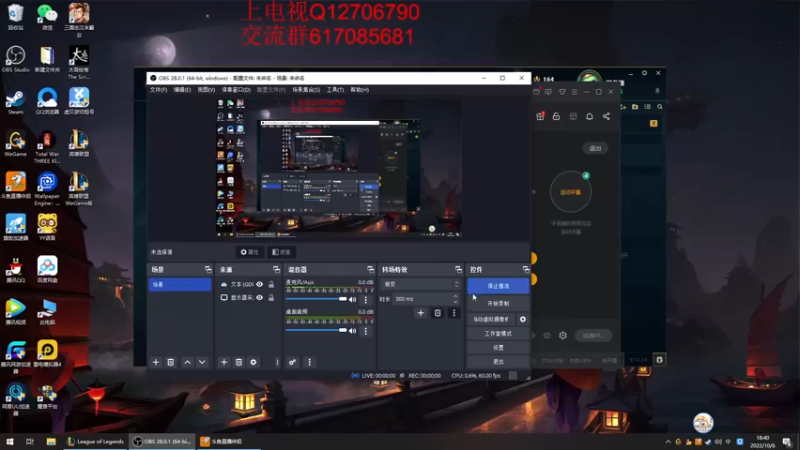Open settings gear at Douyu window bottom
800x450 pixels.
(x=563, y=336)
